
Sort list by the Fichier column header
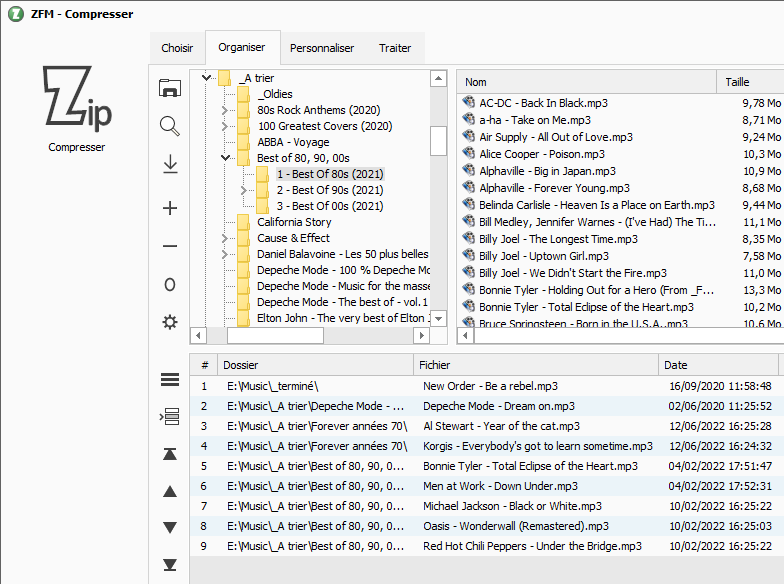[x=536, y=365]
